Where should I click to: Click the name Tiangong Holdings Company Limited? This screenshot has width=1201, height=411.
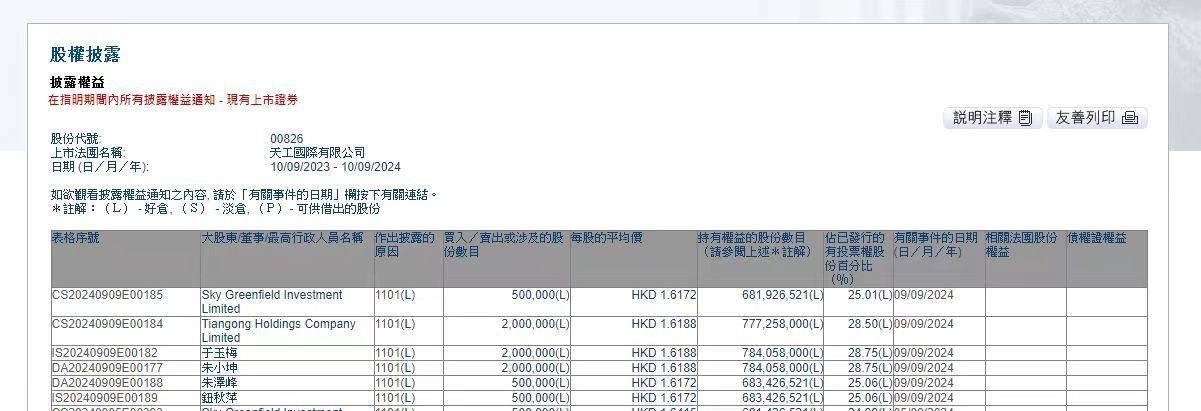(x=279, y=331)
